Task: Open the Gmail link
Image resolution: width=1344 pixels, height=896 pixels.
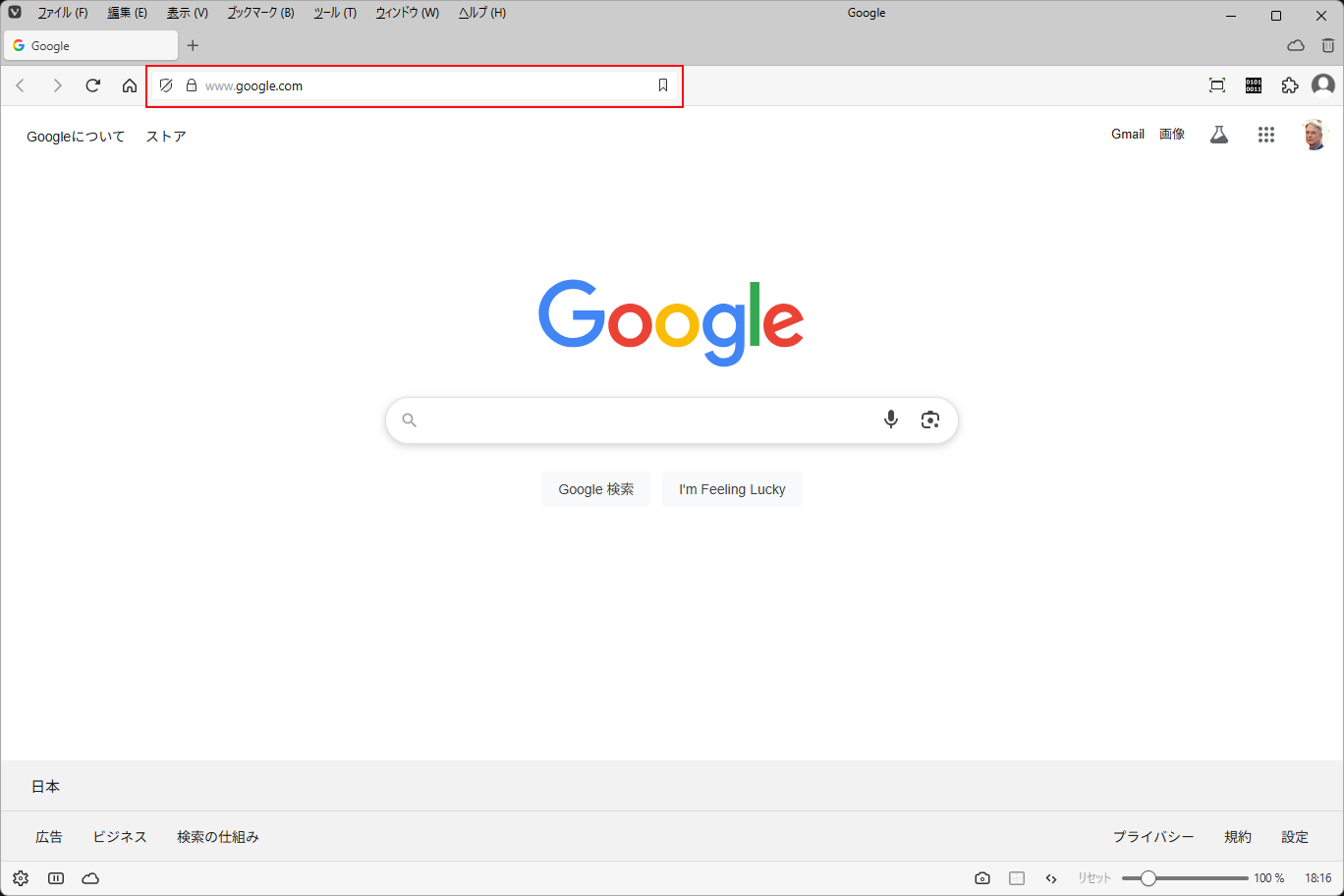Action: 1128,135
